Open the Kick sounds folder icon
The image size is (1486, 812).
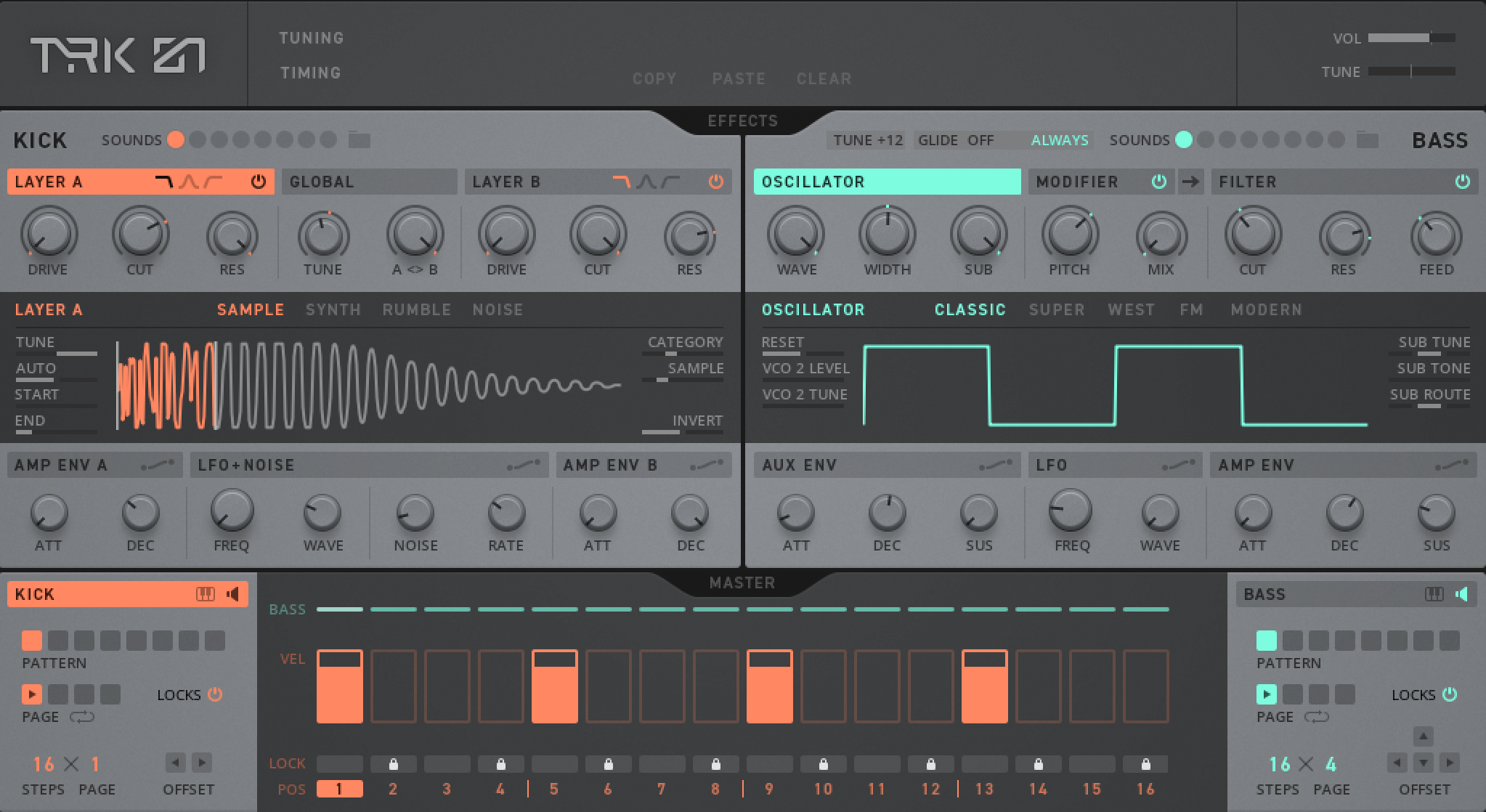pos(359,139)
